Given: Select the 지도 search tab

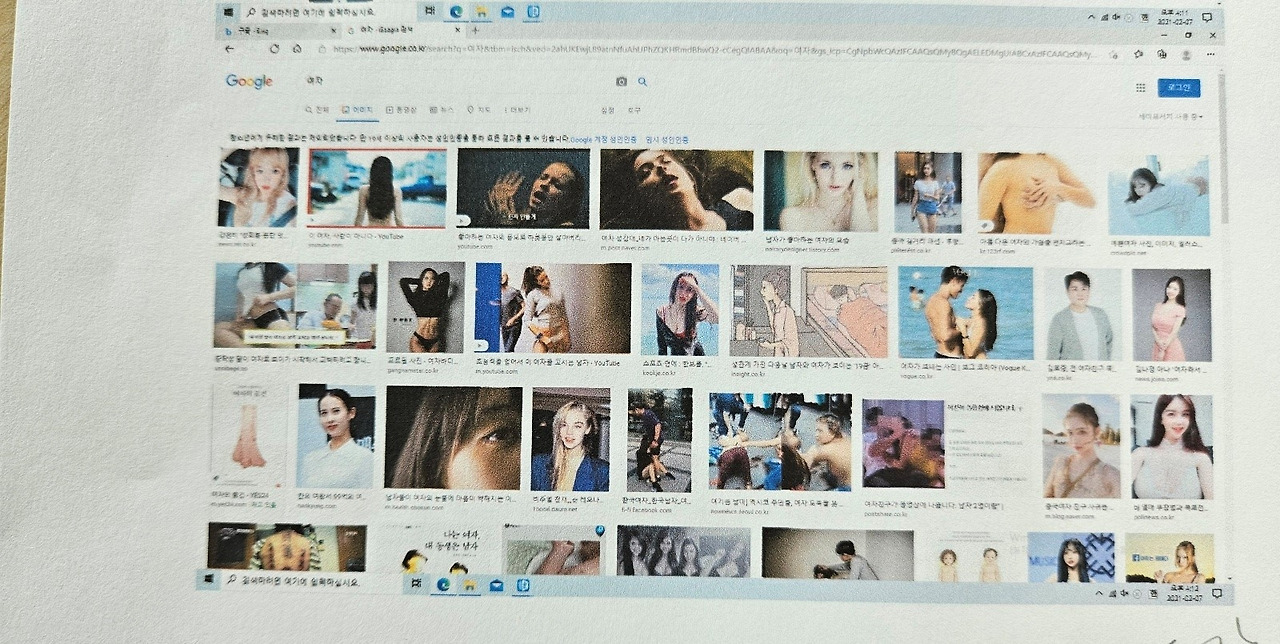Looking at the screenshot, I should coord(479,109).
